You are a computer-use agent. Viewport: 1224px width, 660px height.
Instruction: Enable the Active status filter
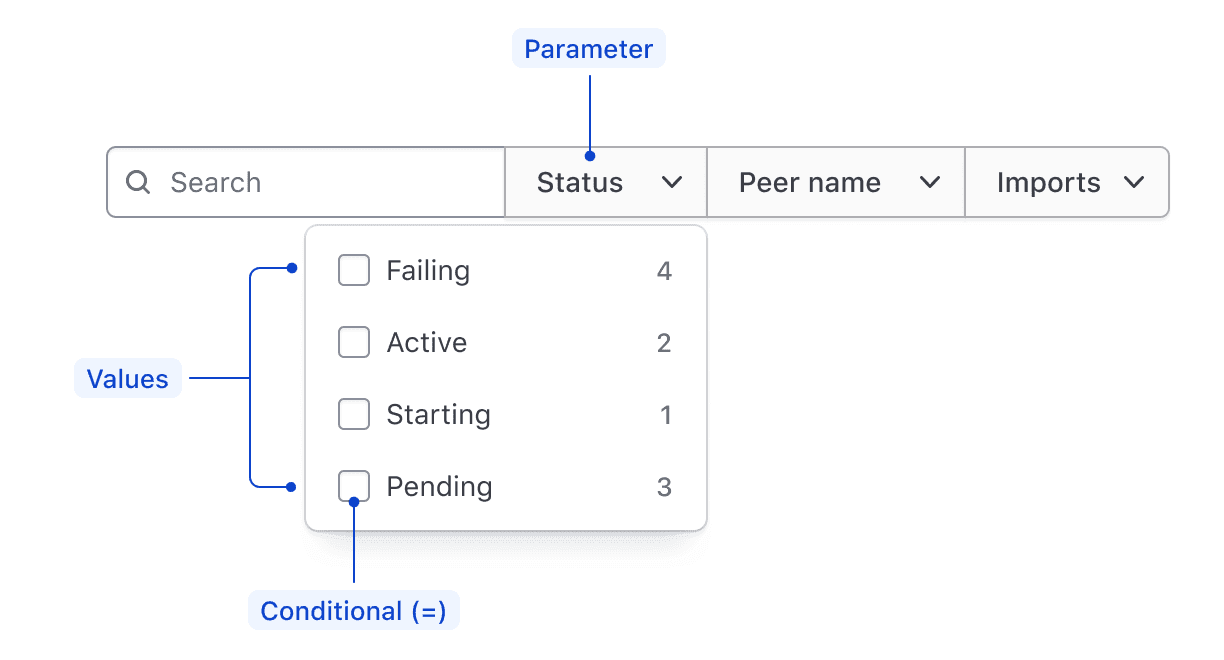(353, 342)
